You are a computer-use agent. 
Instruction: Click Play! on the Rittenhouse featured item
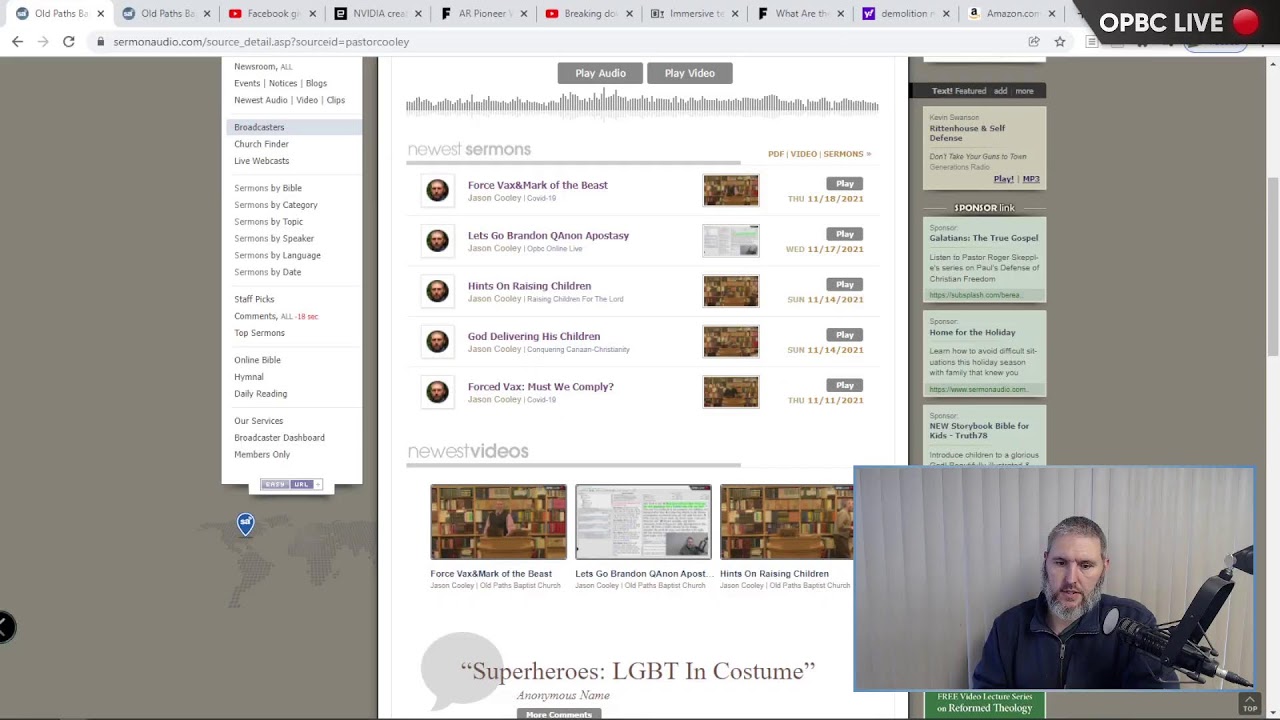(1003, 179)
